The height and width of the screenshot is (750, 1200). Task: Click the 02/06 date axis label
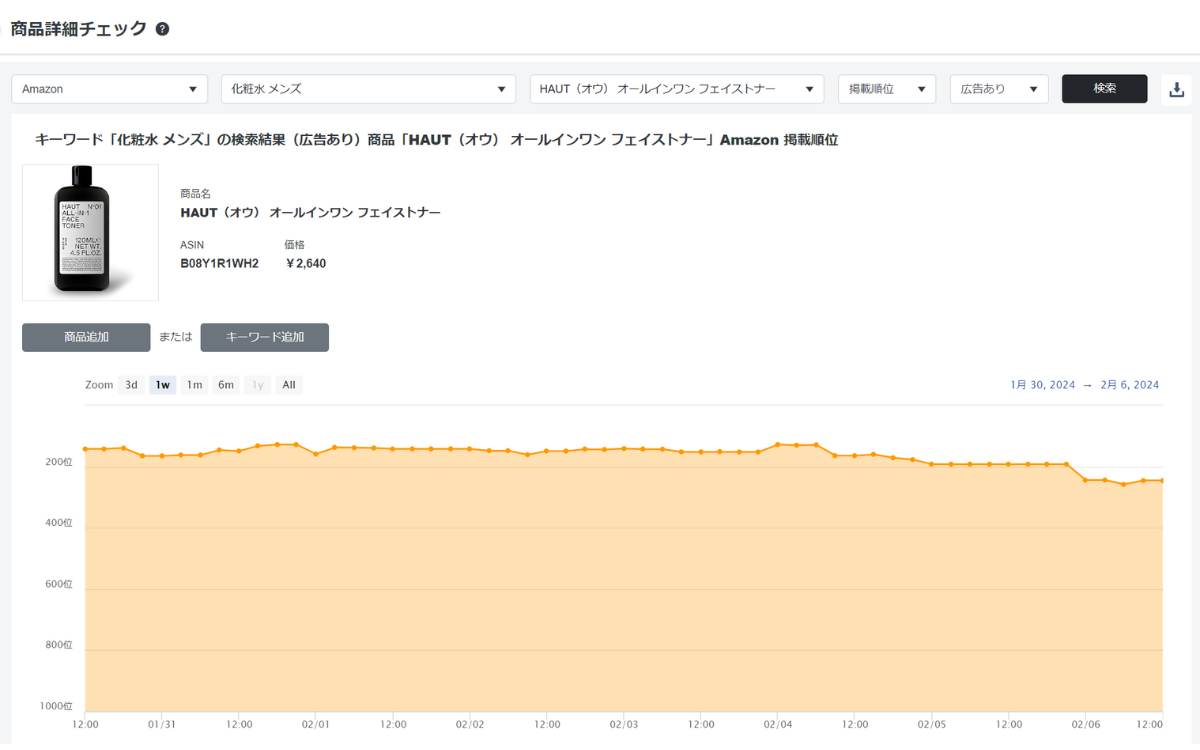(1086, 724)
